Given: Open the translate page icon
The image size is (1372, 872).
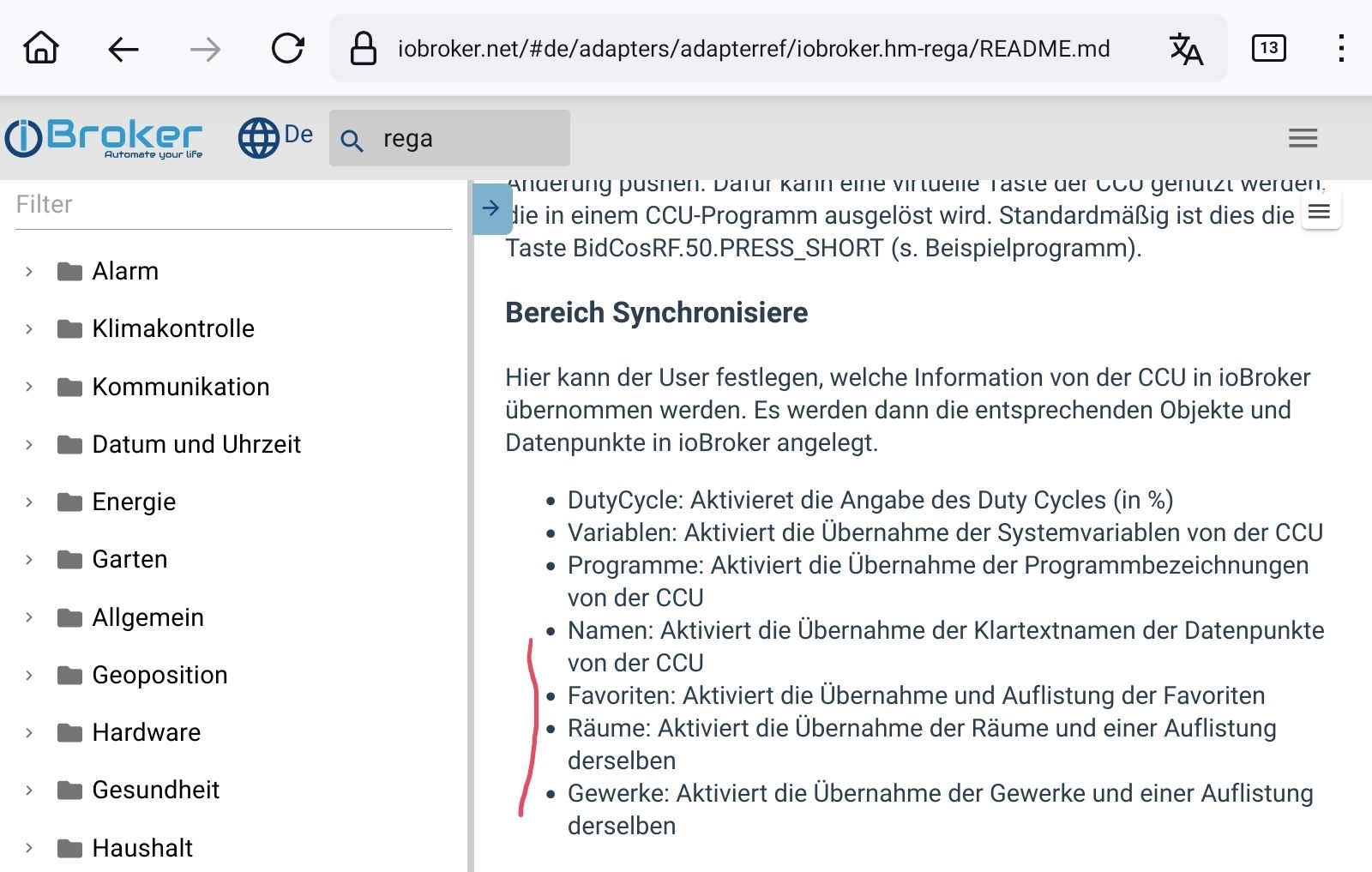Looking at the screenshot, I should 1187,49.
